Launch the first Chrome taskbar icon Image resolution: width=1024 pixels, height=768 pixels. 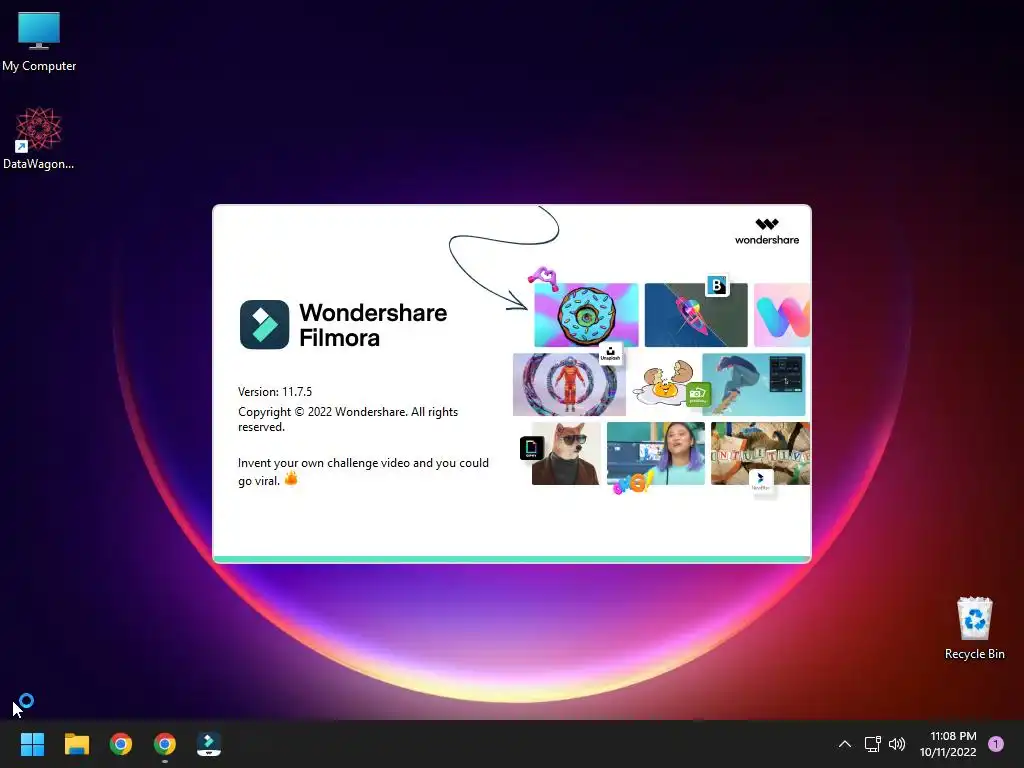pyautogui.click(x=121, y=744)
